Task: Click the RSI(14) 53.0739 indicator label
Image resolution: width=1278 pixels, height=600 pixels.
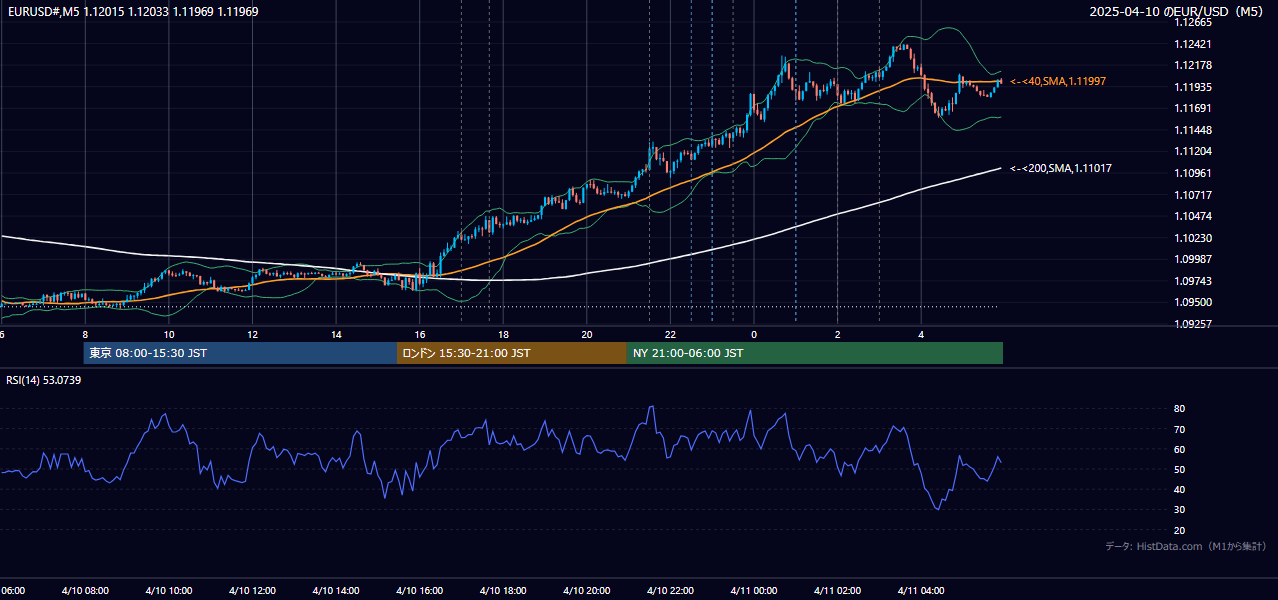Action: click(44, 380)
